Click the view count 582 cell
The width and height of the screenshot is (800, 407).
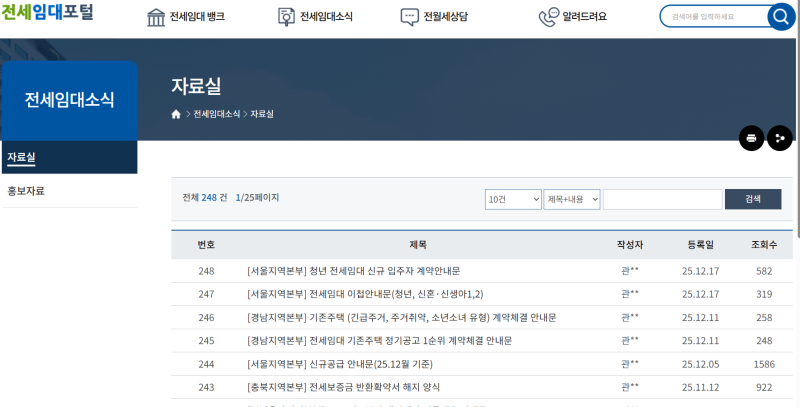click(764, 271)
